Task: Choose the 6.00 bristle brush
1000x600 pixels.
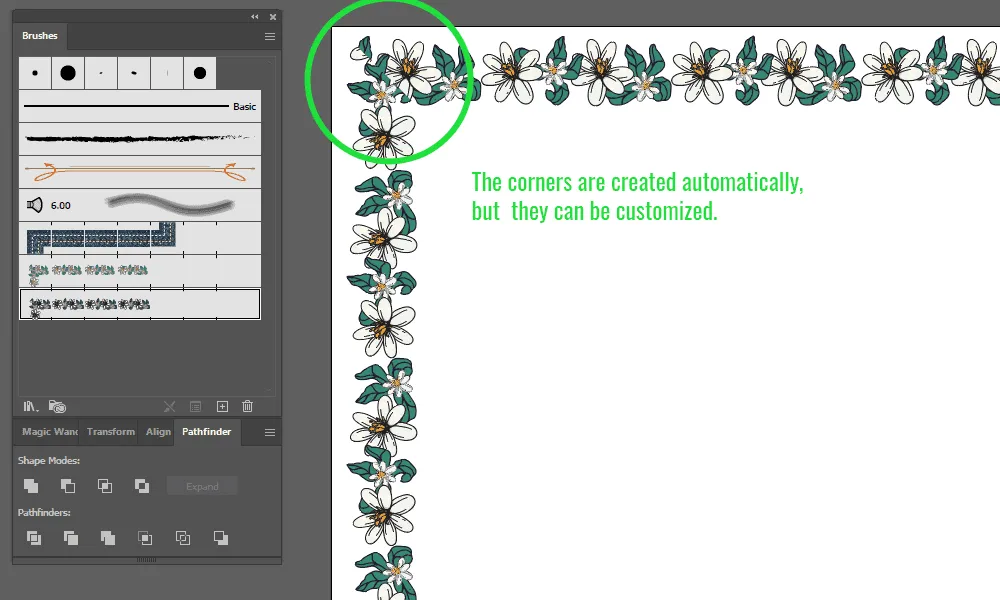Action: 140,205
